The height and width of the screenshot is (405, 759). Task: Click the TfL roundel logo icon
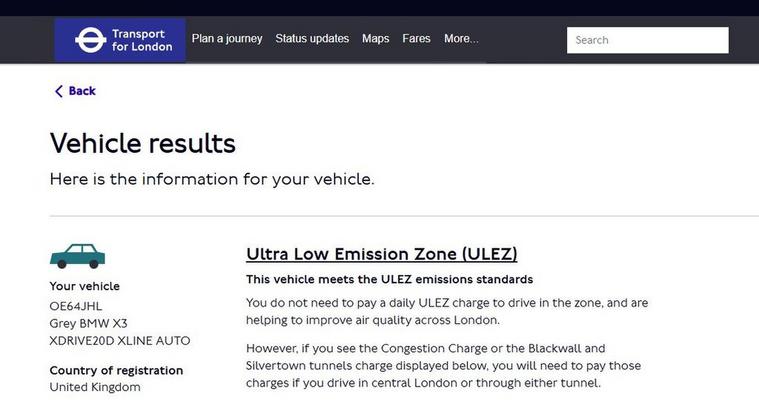pyautogui.click(x=91, y=40)
